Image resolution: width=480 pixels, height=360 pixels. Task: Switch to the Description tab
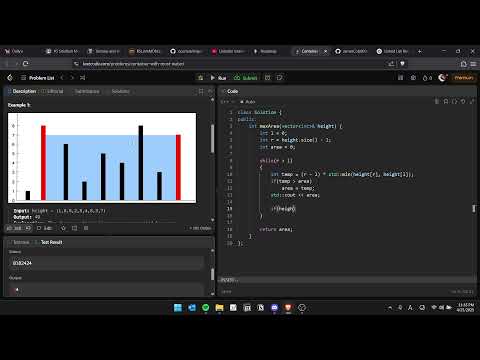click(22, 91)
